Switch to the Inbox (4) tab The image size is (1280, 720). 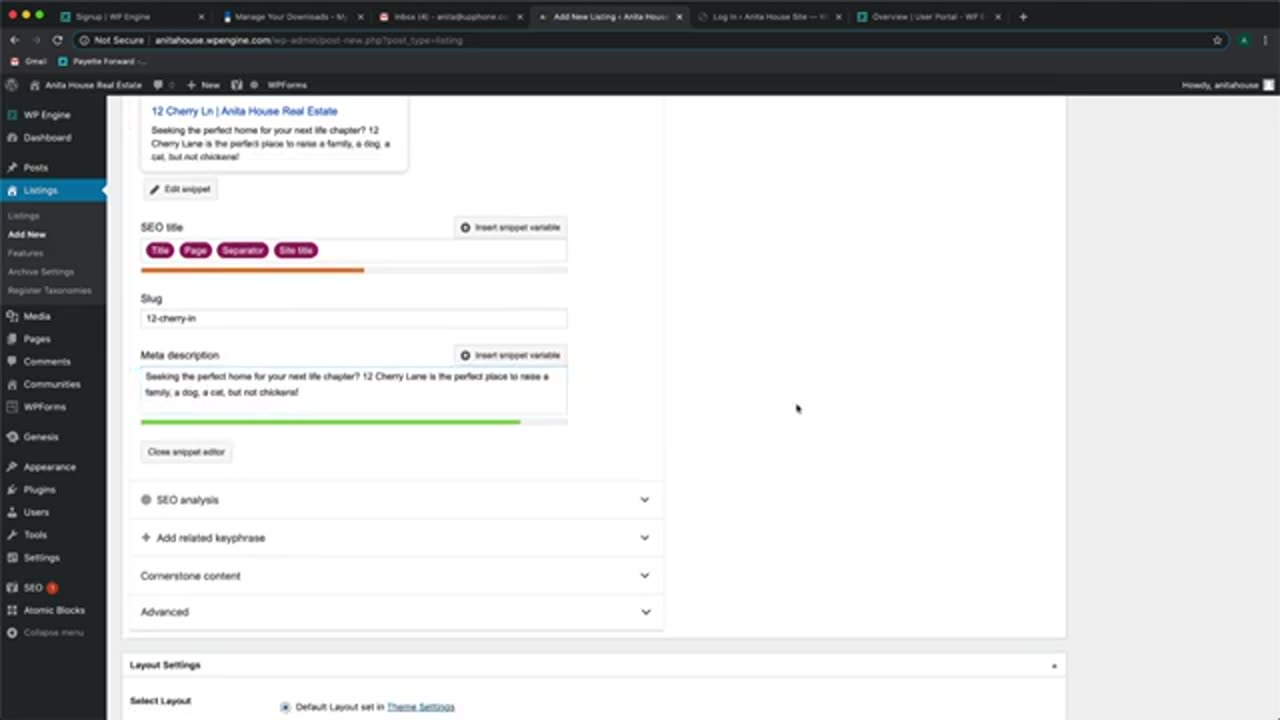coord(451,16)
